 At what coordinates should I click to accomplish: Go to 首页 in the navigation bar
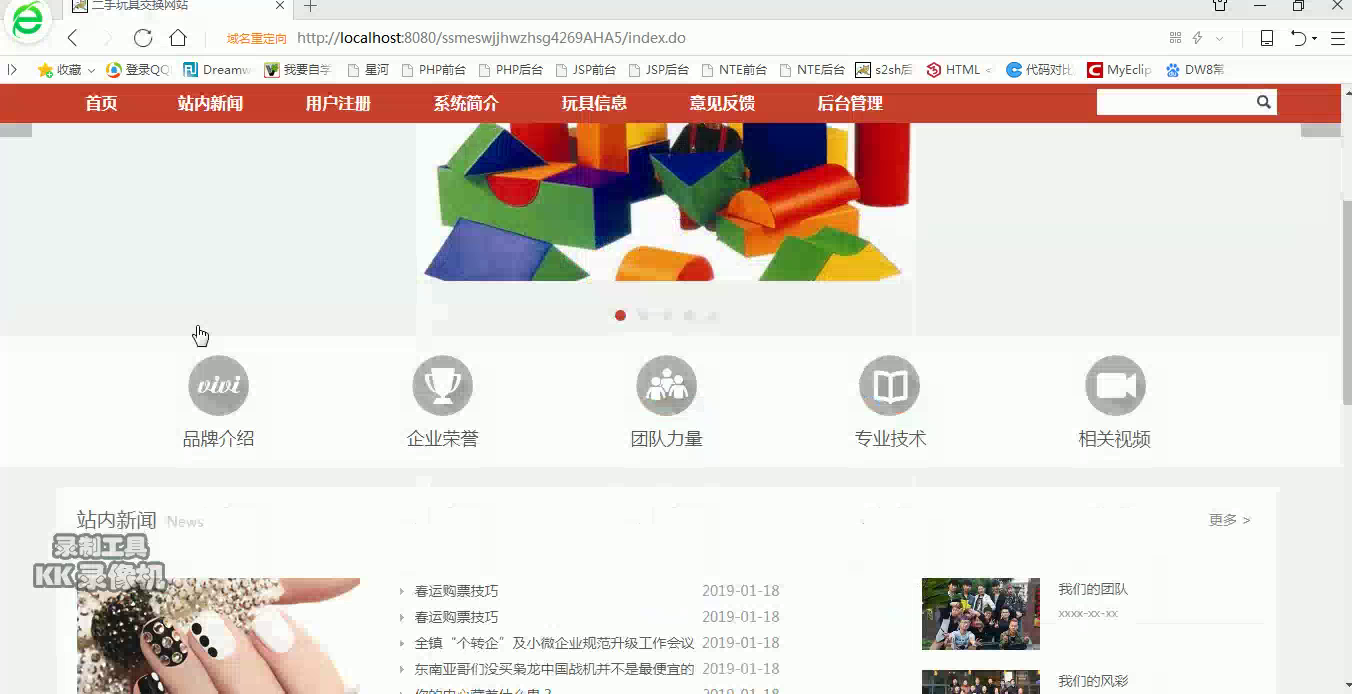tap(101, 103)
